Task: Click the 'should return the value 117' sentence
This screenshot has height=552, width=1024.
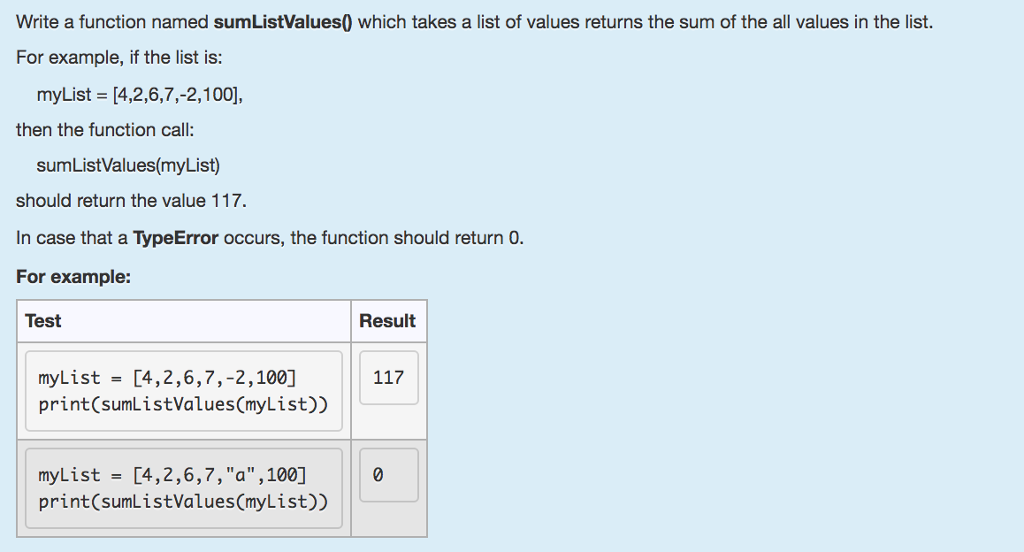Action: (131, 201)
